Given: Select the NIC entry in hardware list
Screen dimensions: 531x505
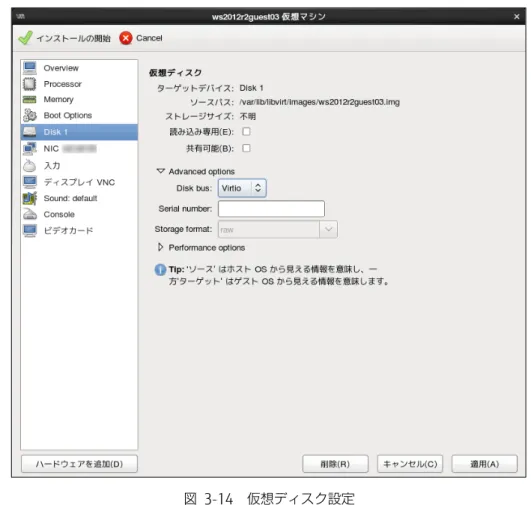Looking at the screenshot, I should tap(79, 148).
